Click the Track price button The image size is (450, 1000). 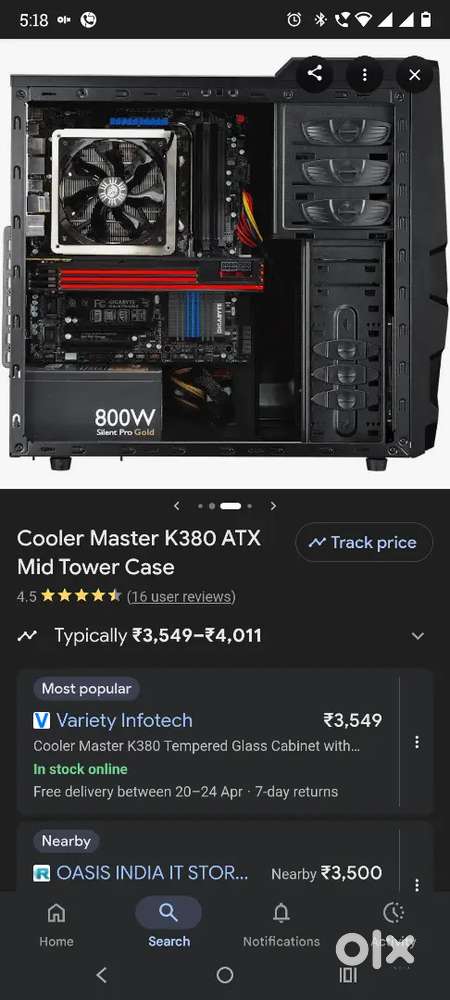tap(364, 542)
